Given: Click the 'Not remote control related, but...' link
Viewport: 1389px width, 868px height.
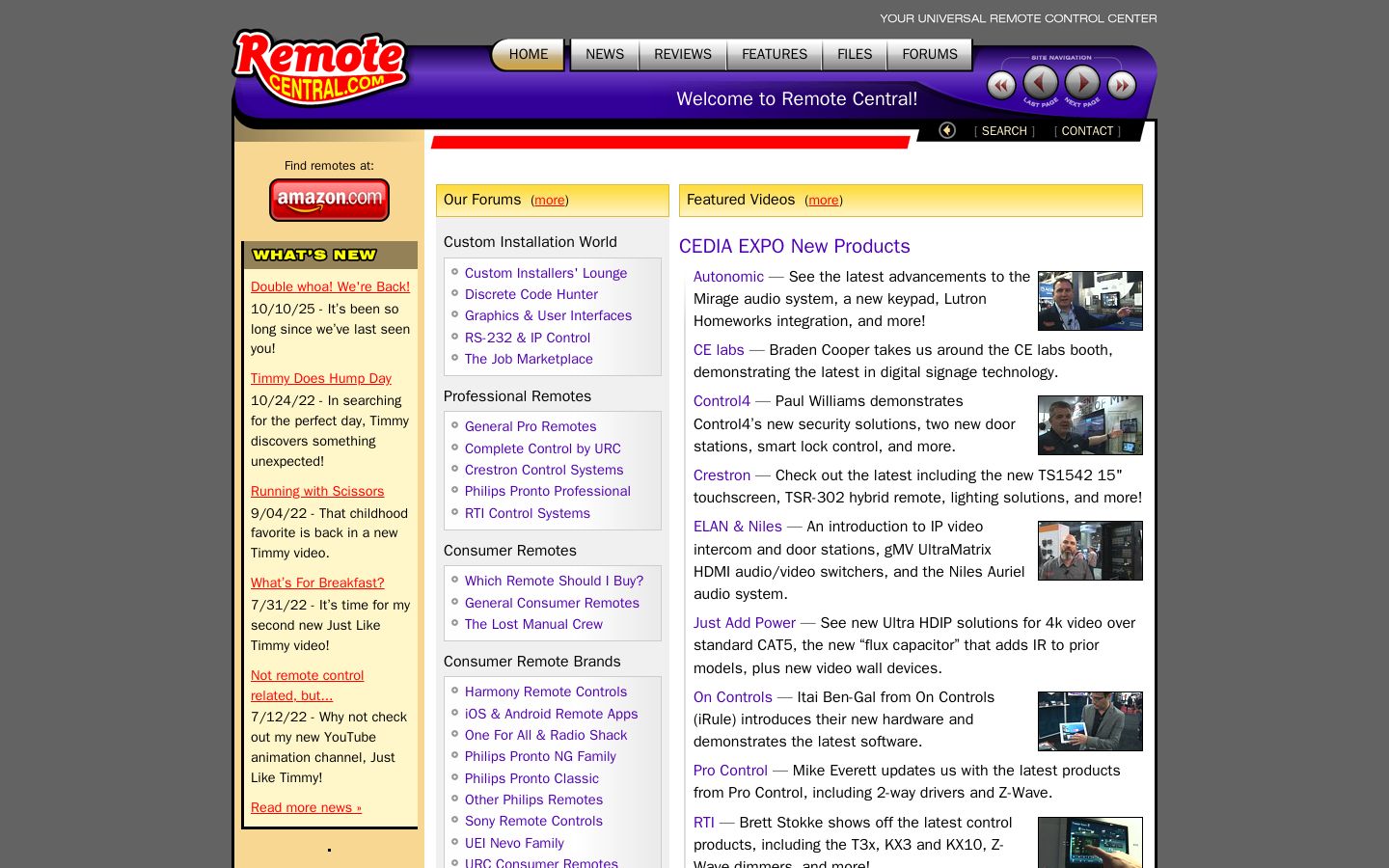Looking at the screenshot, I should point(308,685).
